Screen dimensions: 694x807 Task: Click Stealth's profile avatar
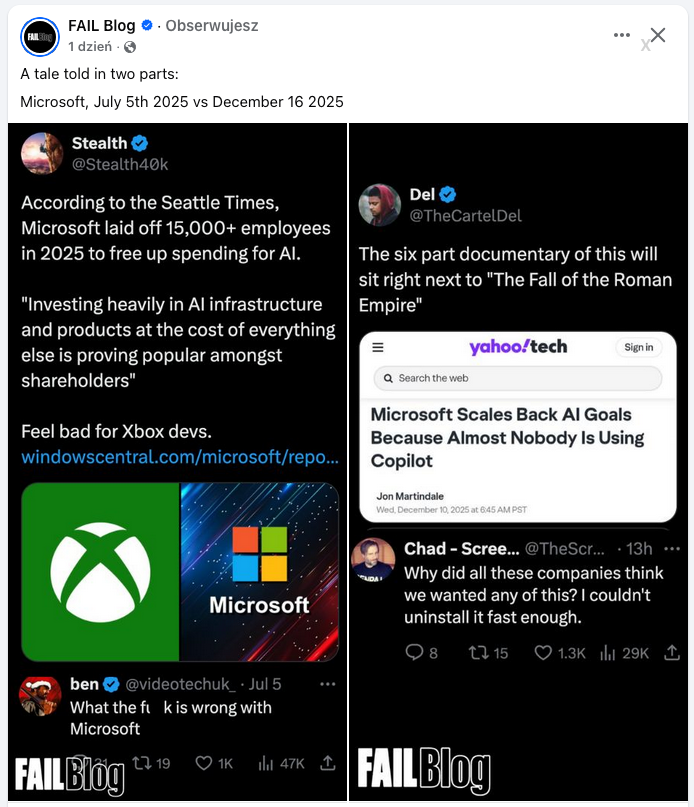coord(42,153)
